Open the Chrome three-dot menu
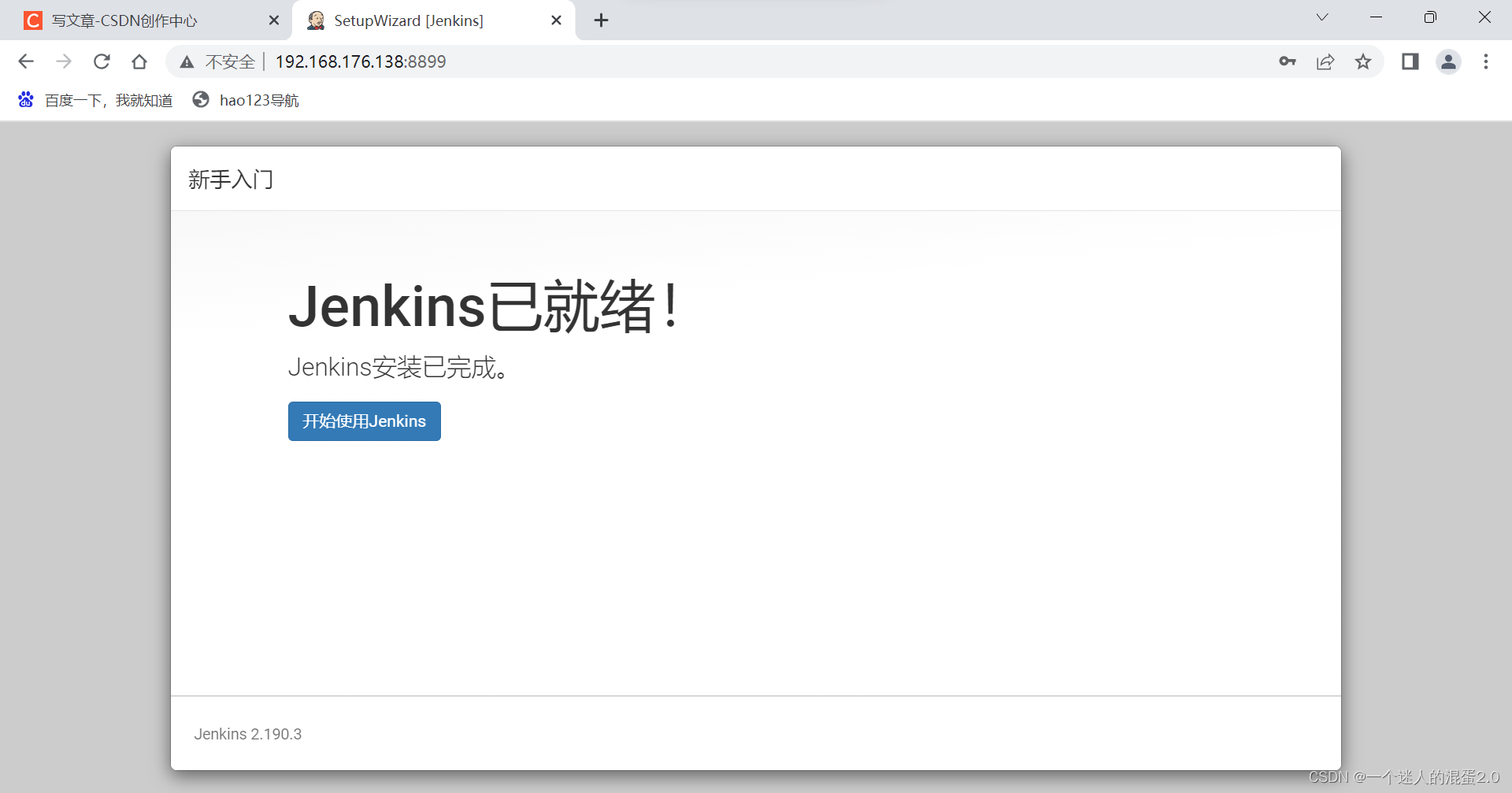This screenshot has width=1512, height=793. point(1486,61)
